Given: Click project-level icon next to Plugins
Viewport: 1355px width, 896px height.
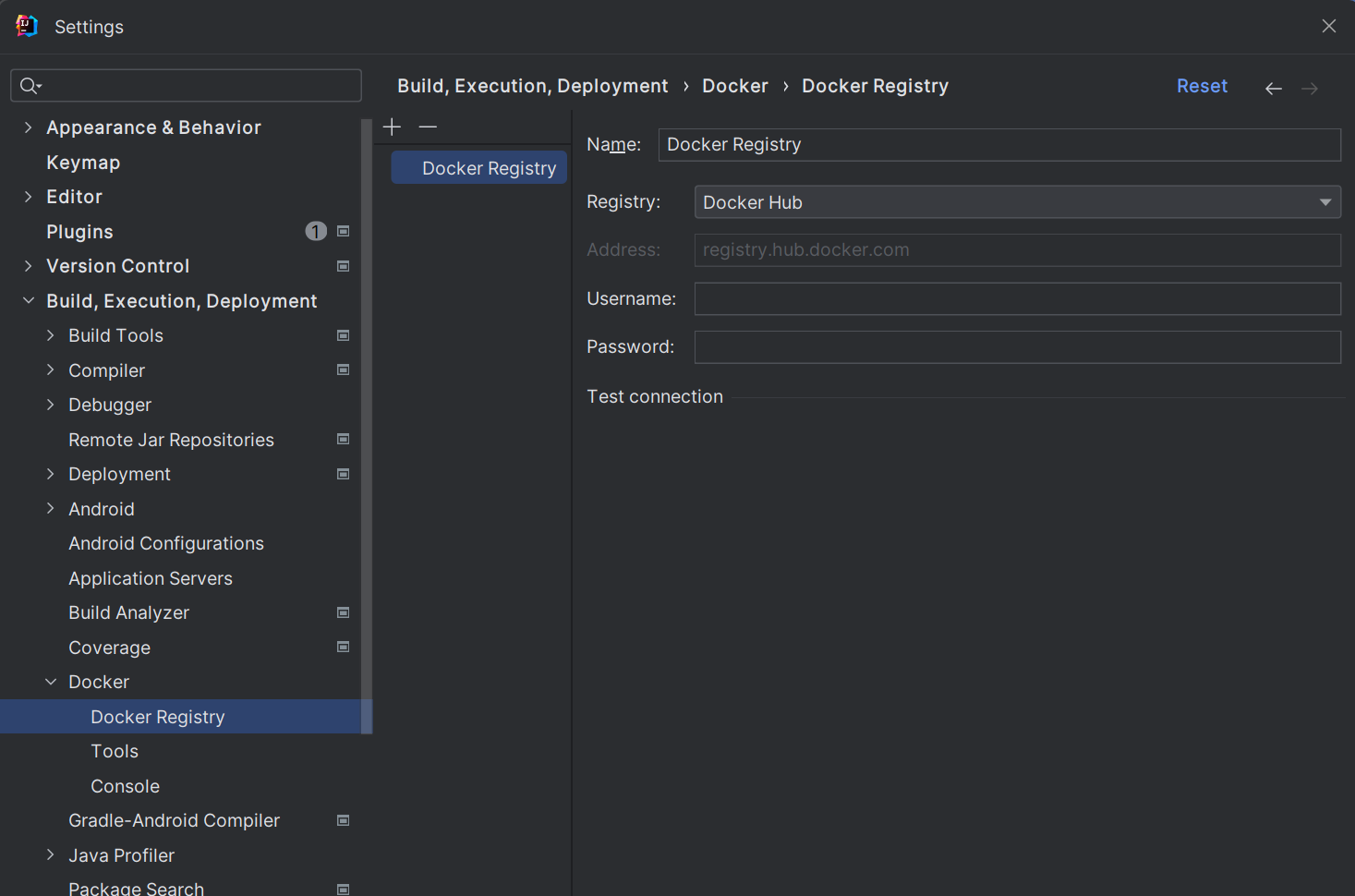Looking at the screenshot, I should tap(344, 231).
